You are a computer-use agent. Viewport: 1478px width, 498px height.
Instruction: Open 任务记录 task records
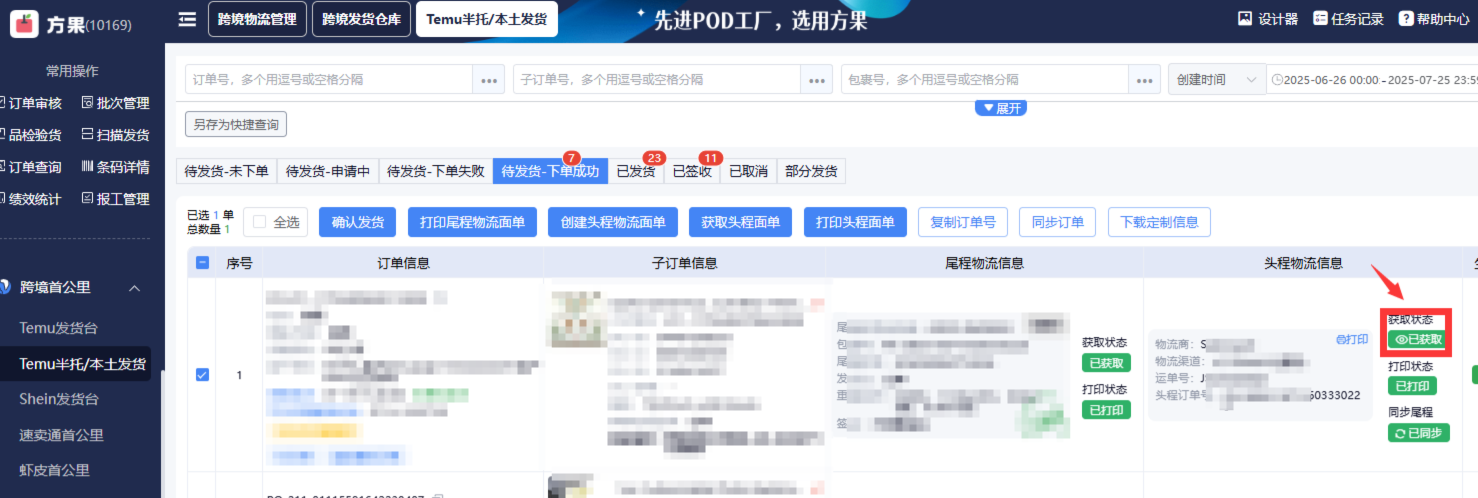pyautogui.click(x=1348, y=19)
